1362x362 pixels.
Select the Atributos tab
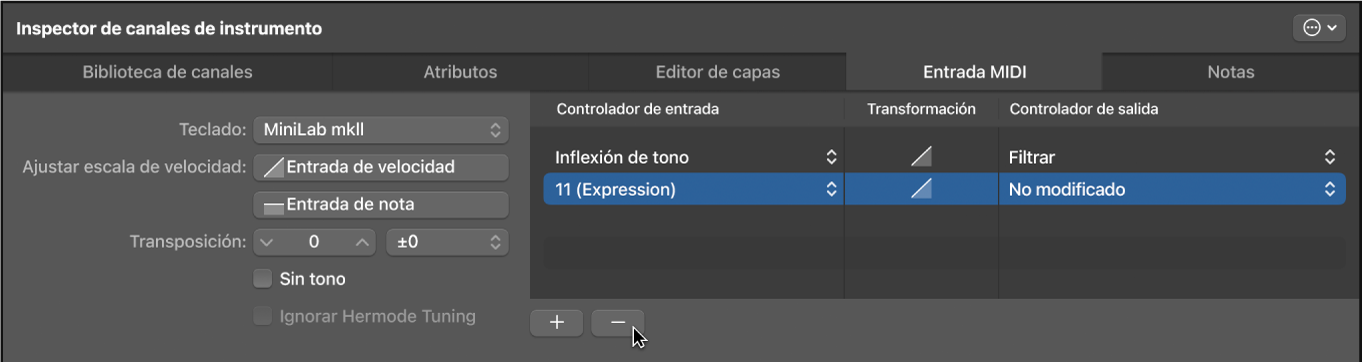(x=460, y=72)
